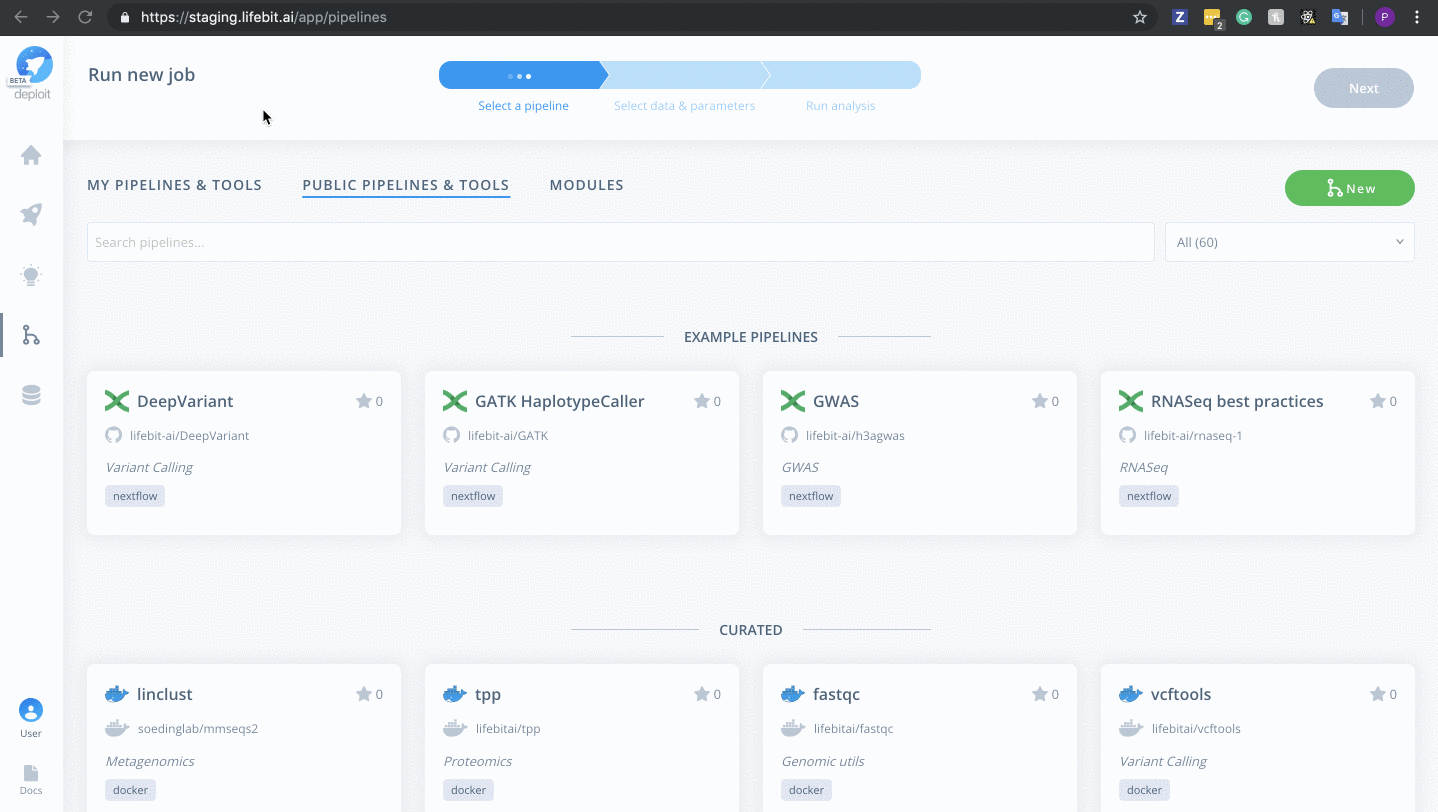This screenshot has width=1438, height=812.
Task: Switch to My Pipelines & Tools tab
Action: (175, 185)
